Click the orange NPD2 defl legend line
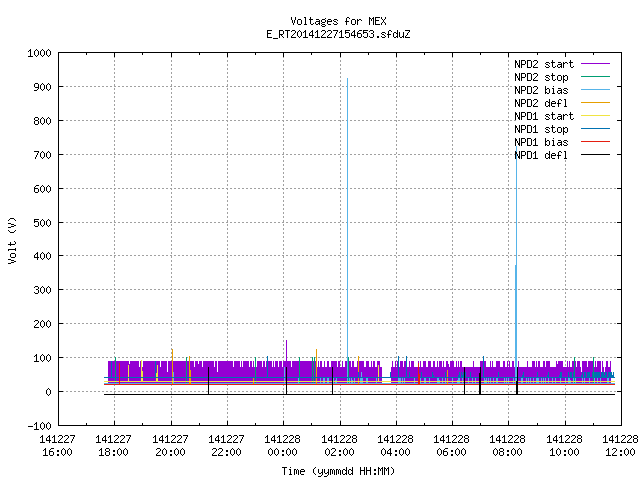Screen dimensions: 640x480 click(x=595, y=103)
